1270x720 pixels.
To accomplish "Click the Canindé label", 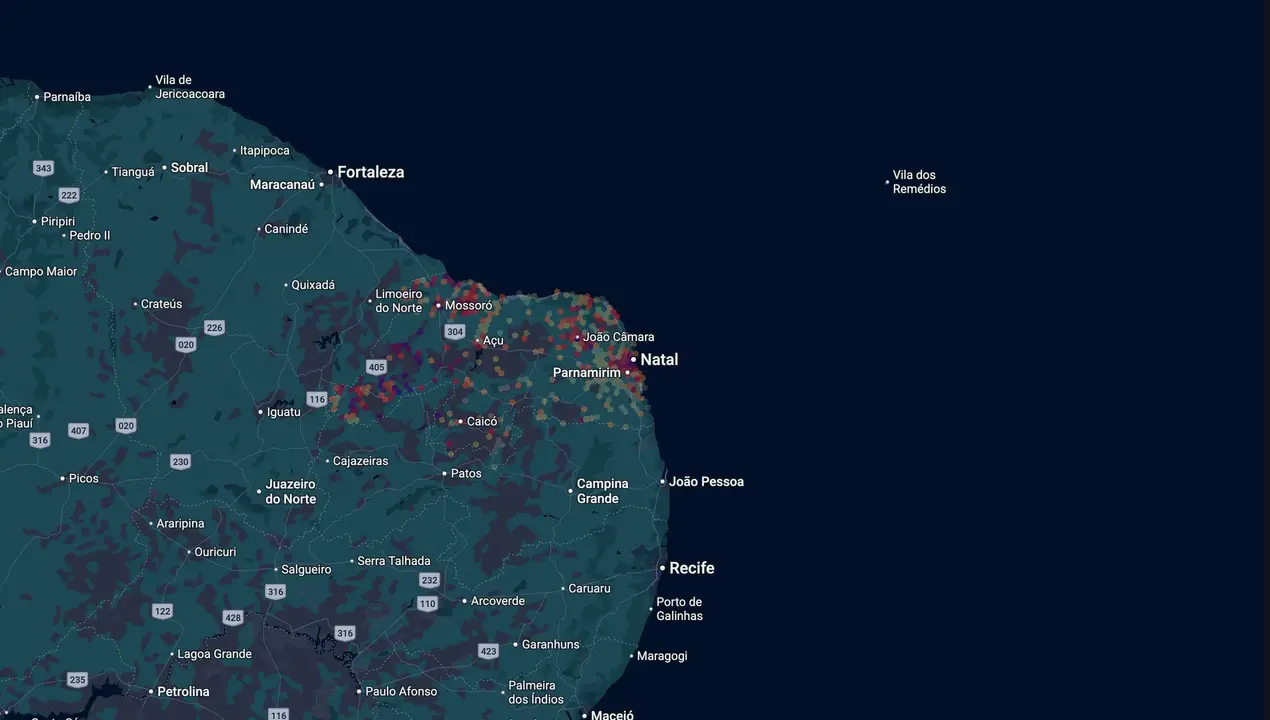I will point(286,229).
